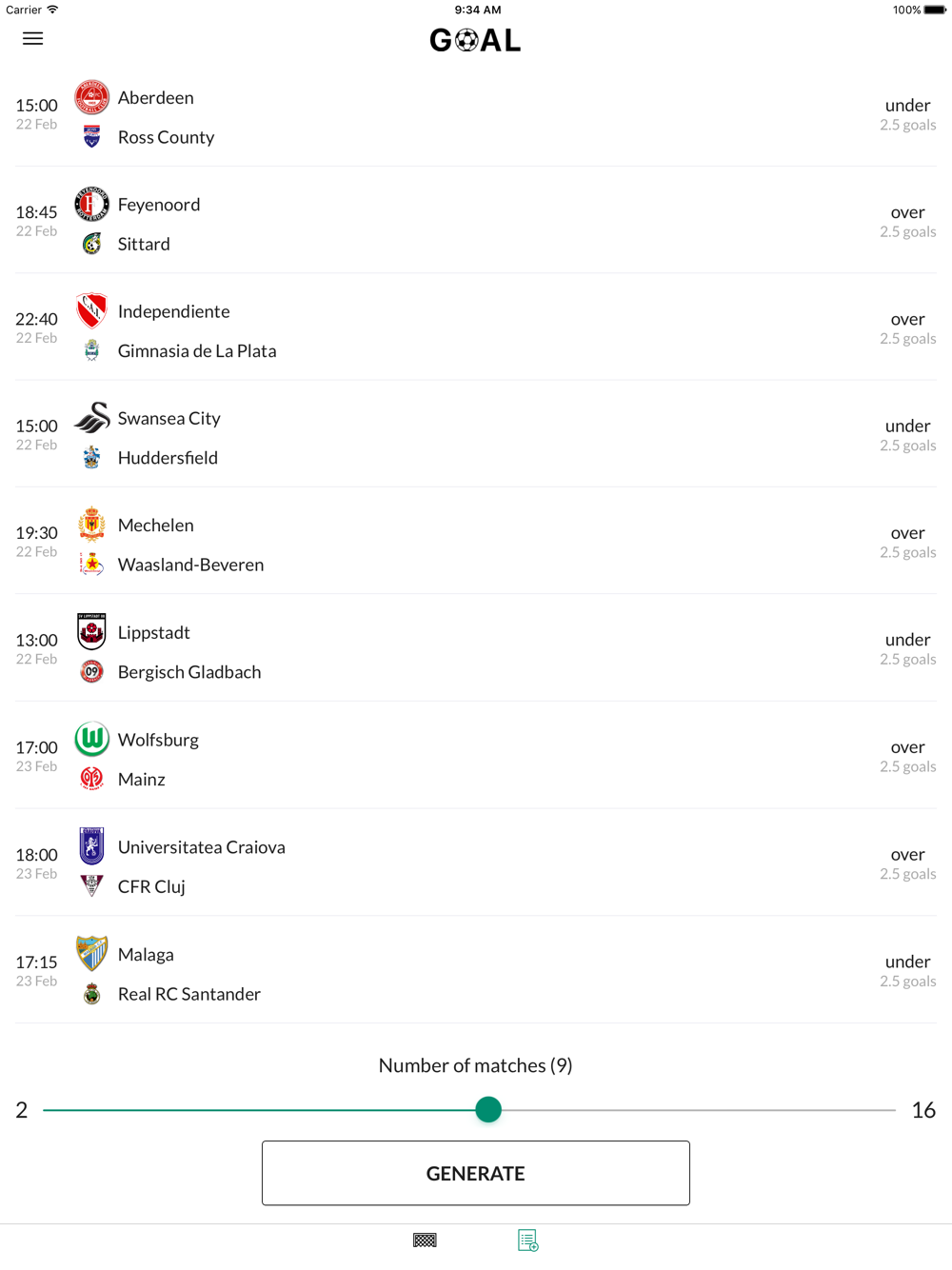Tap the Swansea City swan logo

coord(91,418)
